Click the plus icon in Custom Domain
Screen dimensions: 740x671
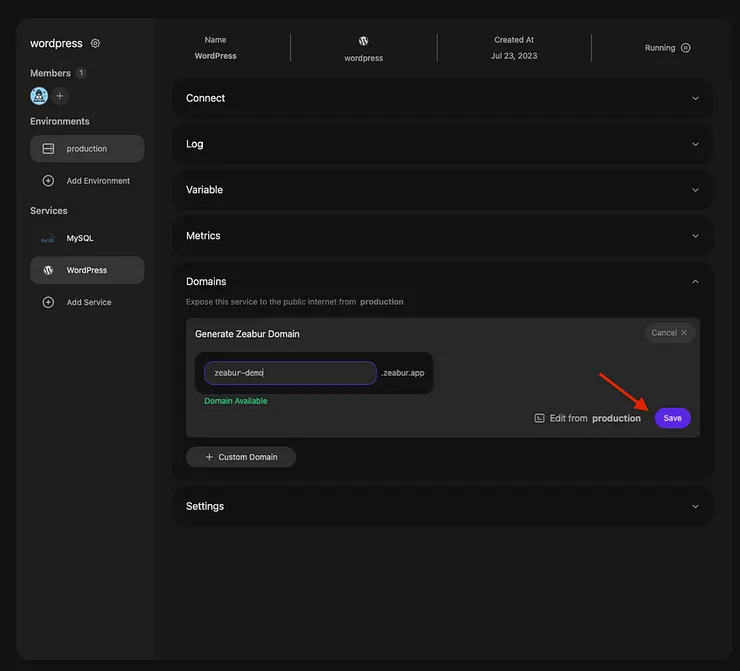[x=209, y=457]
